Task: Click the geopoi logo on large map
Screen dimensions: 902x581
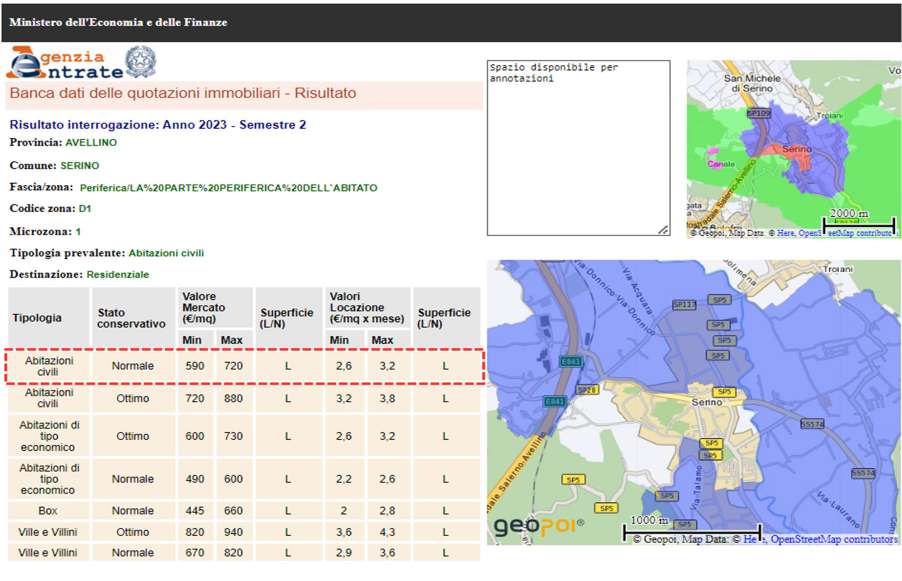Action: click(x=538, y=525)
